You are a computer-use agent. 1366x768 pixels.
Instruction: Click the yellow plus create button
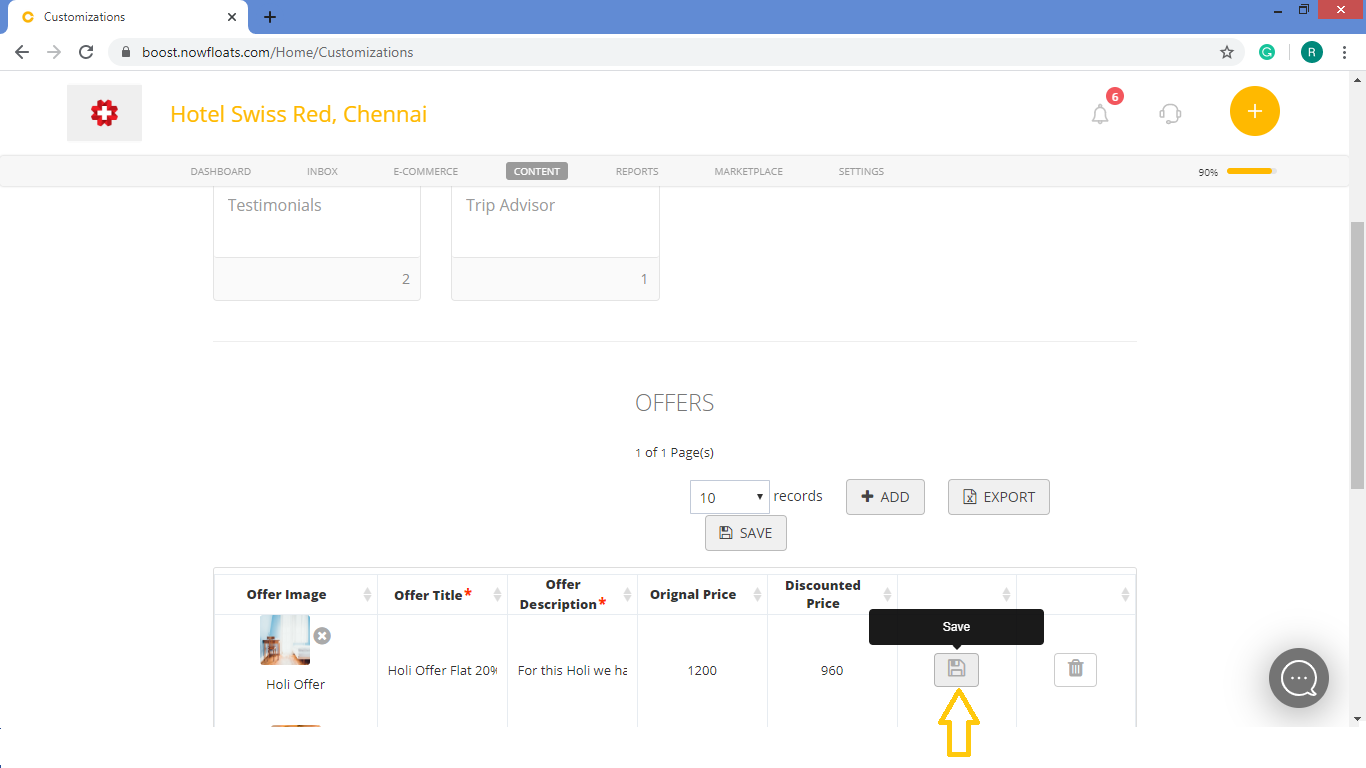pyautogui.click(x=1255, y=111)
